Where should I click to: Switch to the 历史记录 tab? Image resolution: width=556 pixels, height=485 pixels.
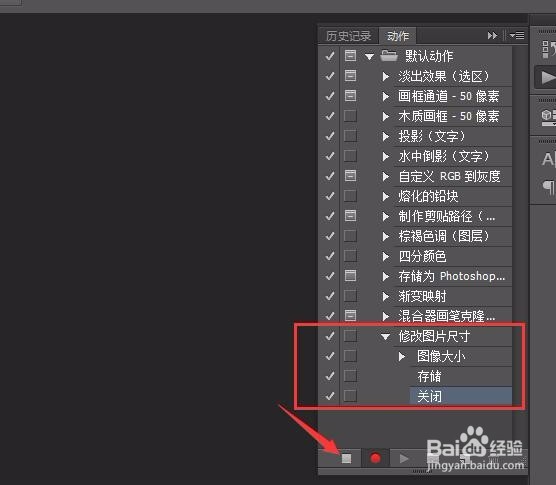click(x=348, y=36)
